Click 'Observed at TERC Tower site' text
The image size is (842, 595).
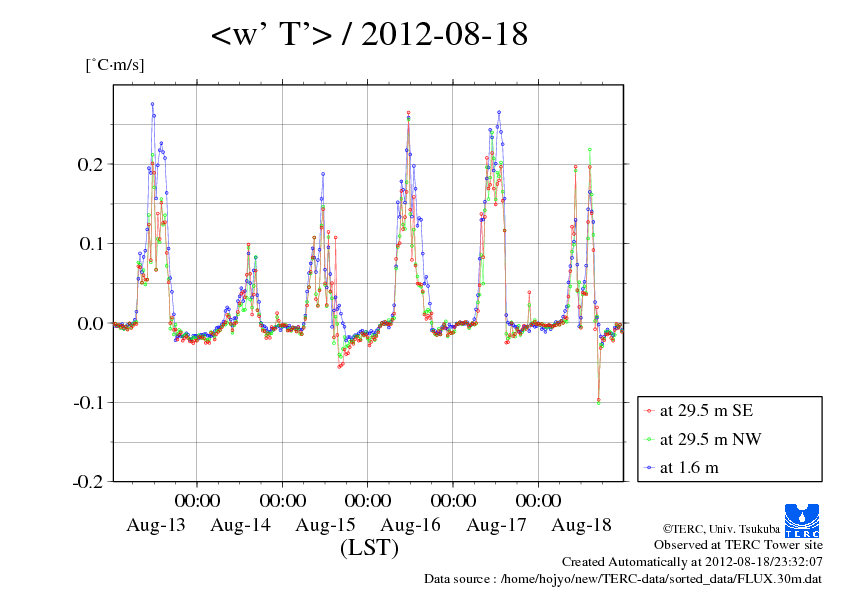tap(738, 545)
